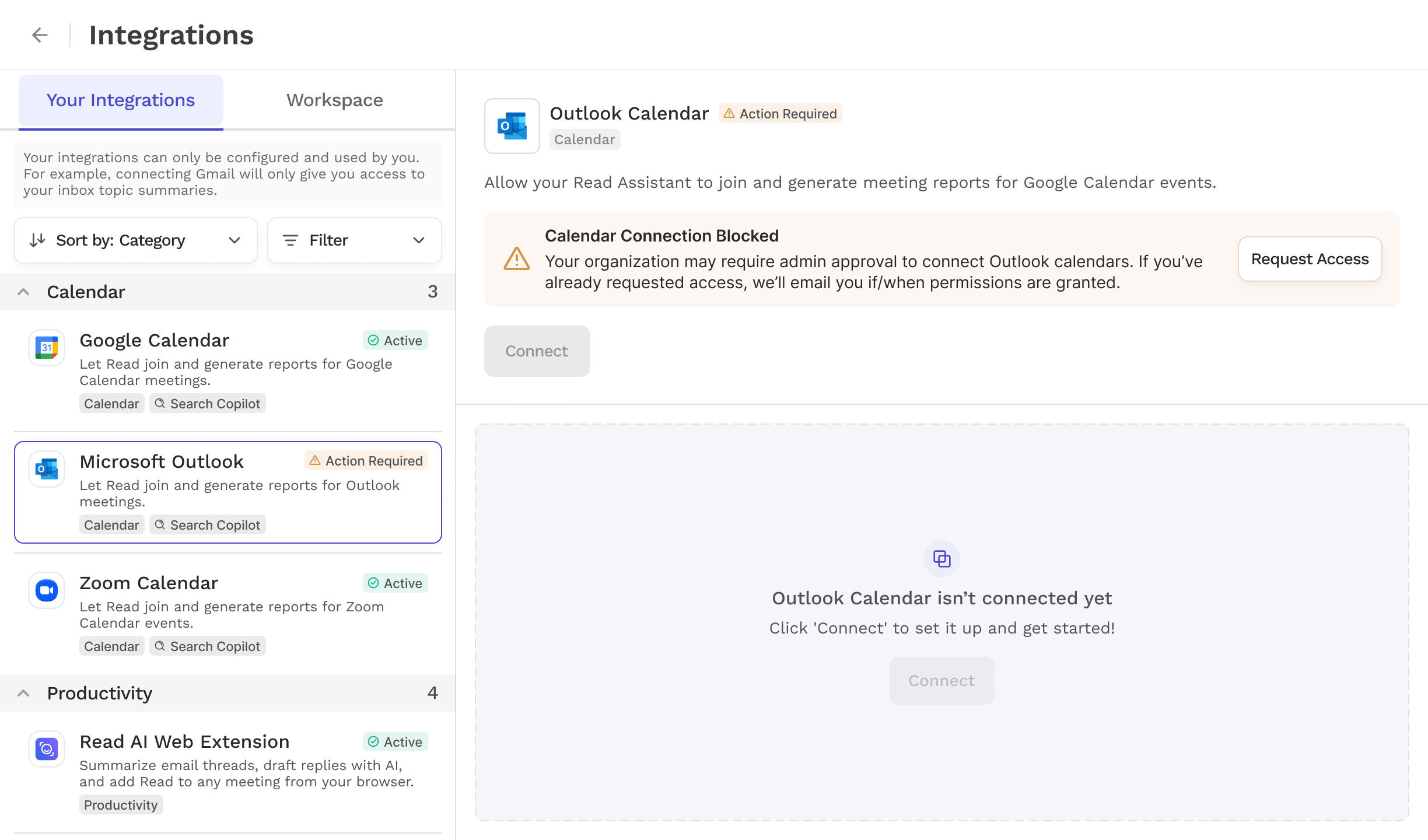Click Connect in the not-connected panel
Screen dimensions: 1428x840
[942, 681]
